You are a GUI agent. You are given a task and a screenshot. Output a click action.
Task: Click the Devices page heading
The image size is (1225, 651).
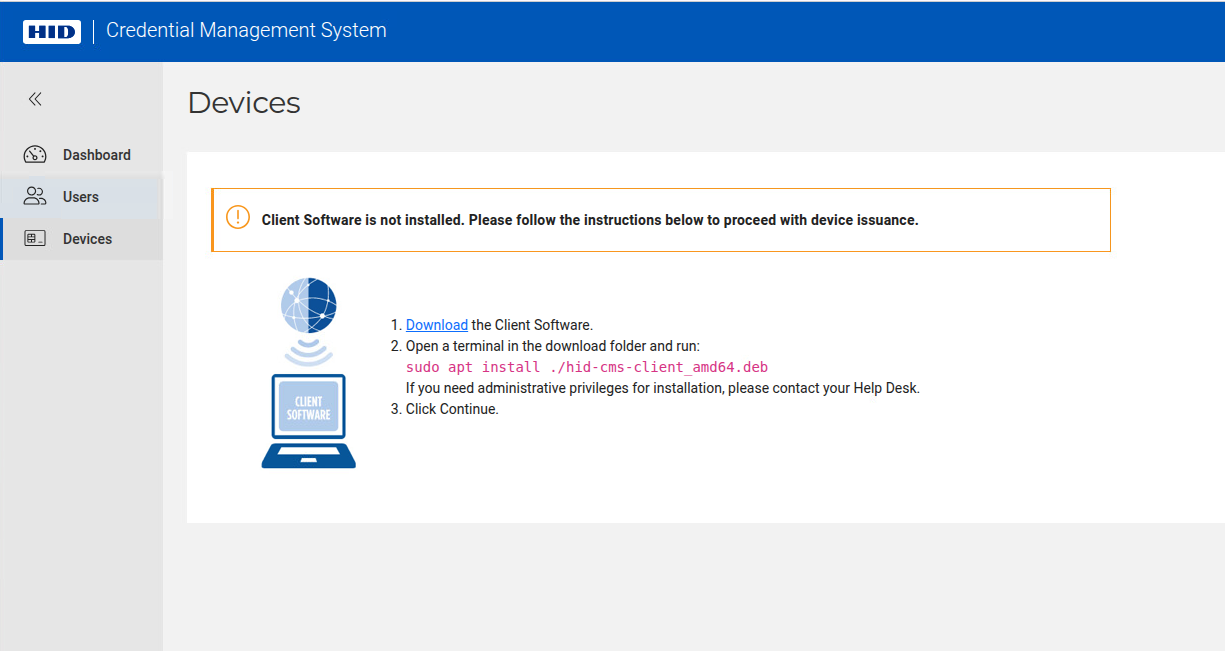click(x=244, y=102)
